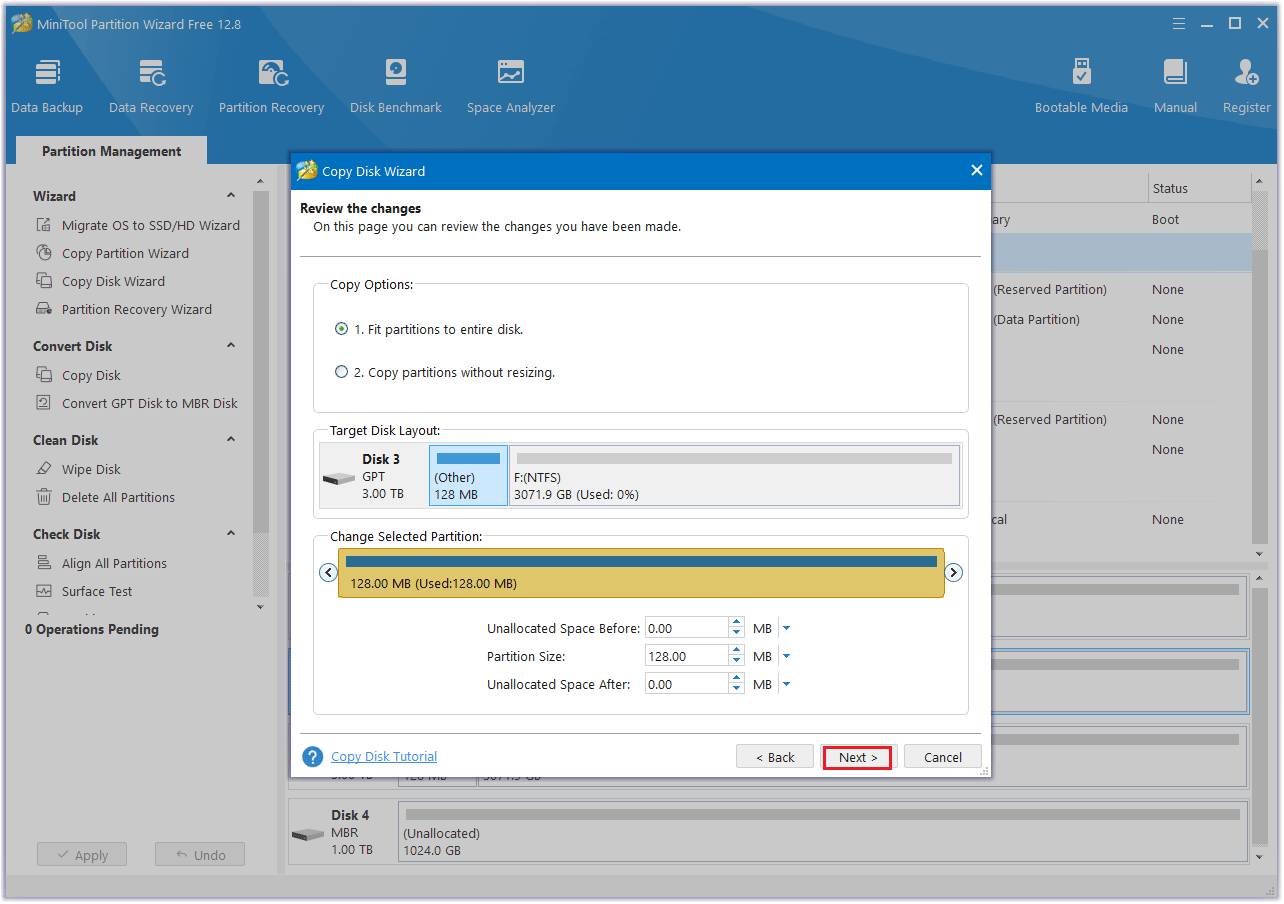
Task: Click the left arrow beside the selected partition bar
Action: coord(328,572)
